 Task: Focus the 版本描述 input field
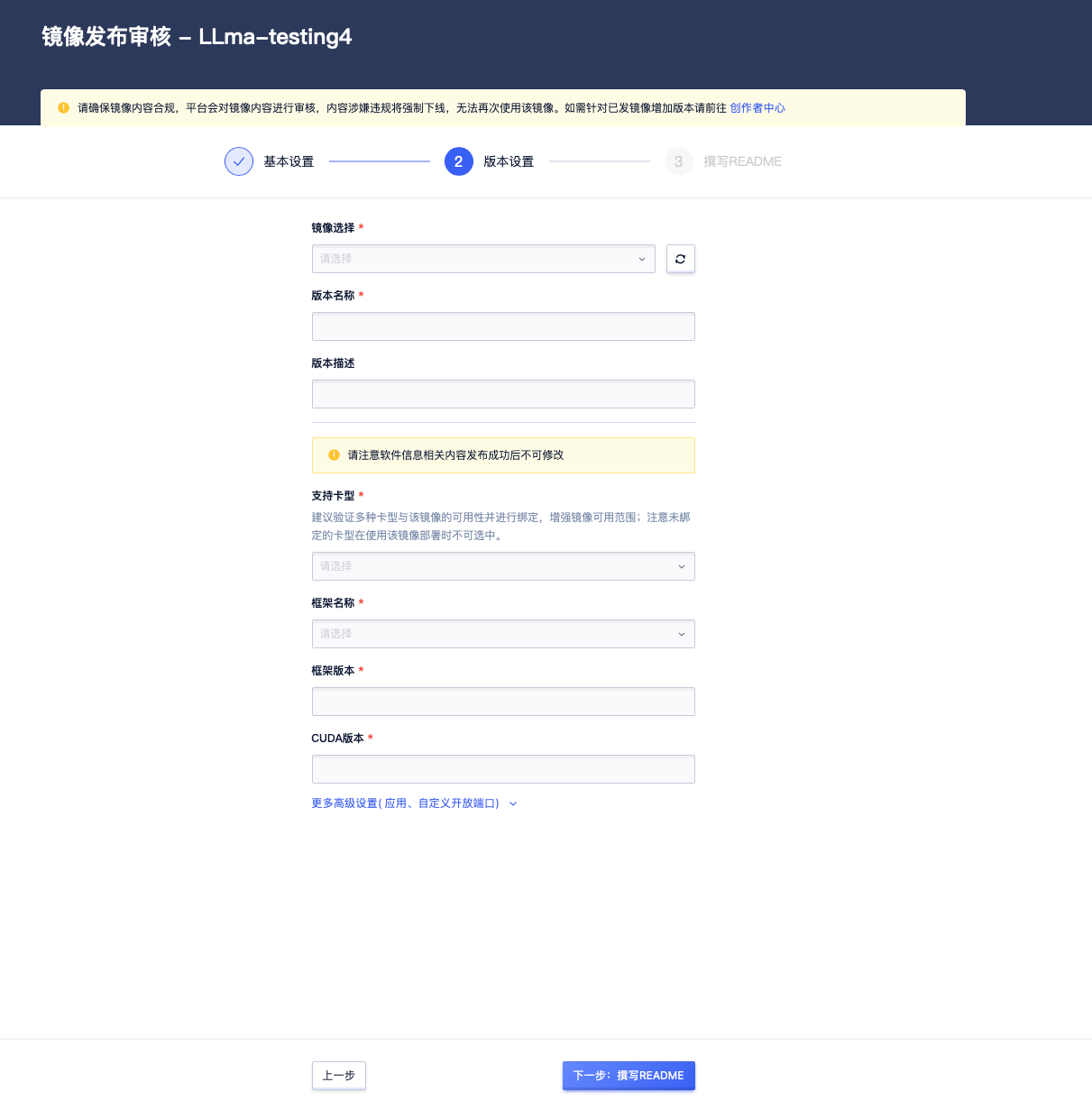(x=503, y=394)
